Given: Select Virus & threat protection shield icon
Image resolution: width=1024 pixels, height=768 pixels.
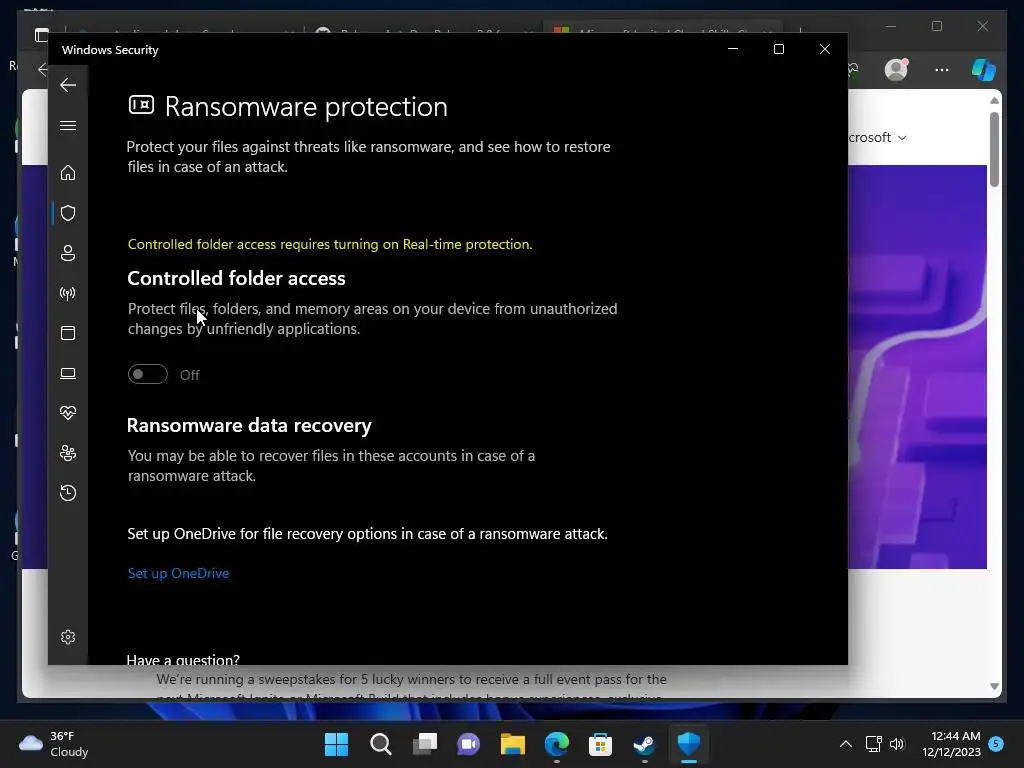Looking at the screenshot, I should click(68, 213).
